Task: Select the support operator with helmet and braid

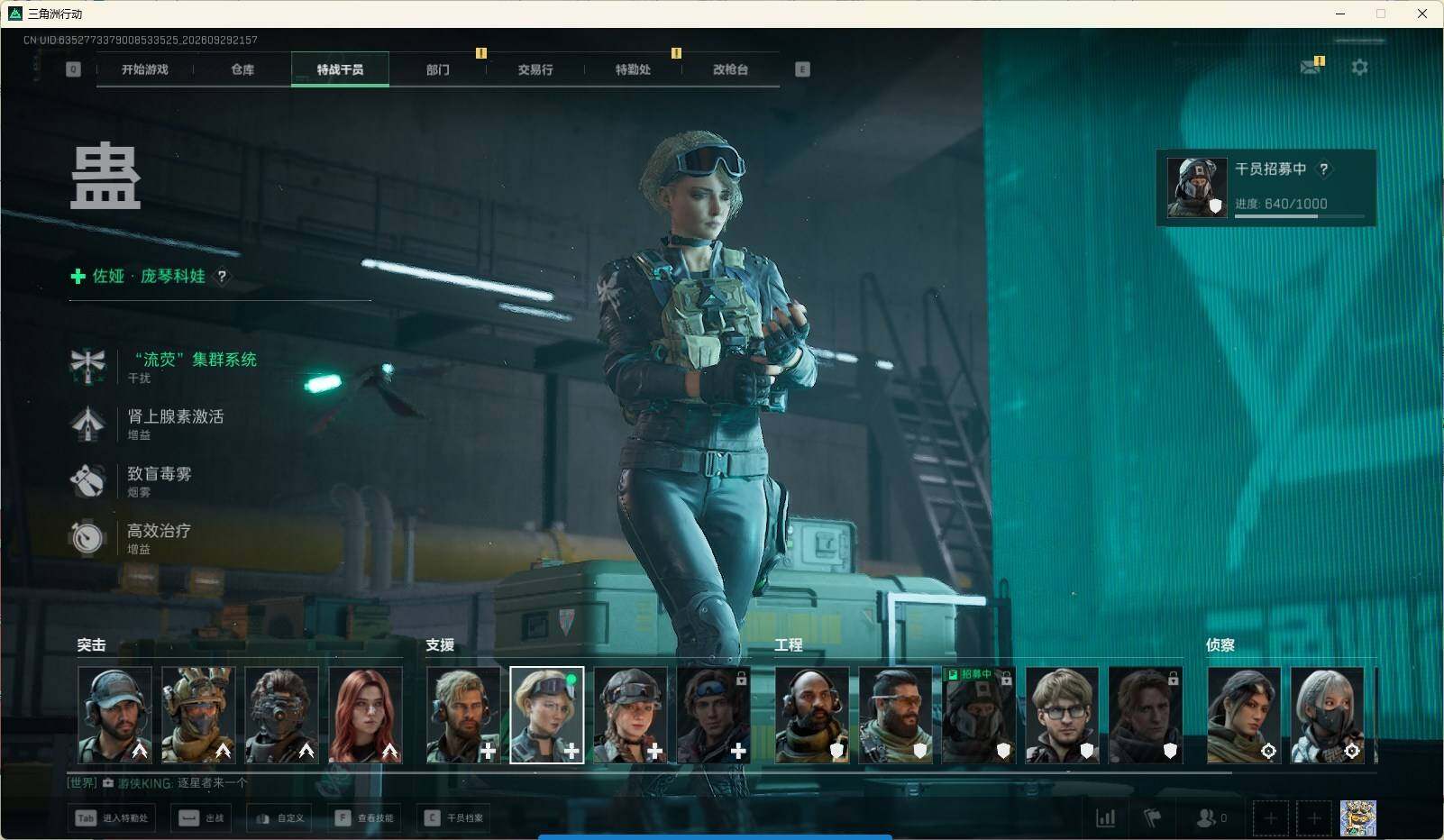Action: tap(631, 716)
